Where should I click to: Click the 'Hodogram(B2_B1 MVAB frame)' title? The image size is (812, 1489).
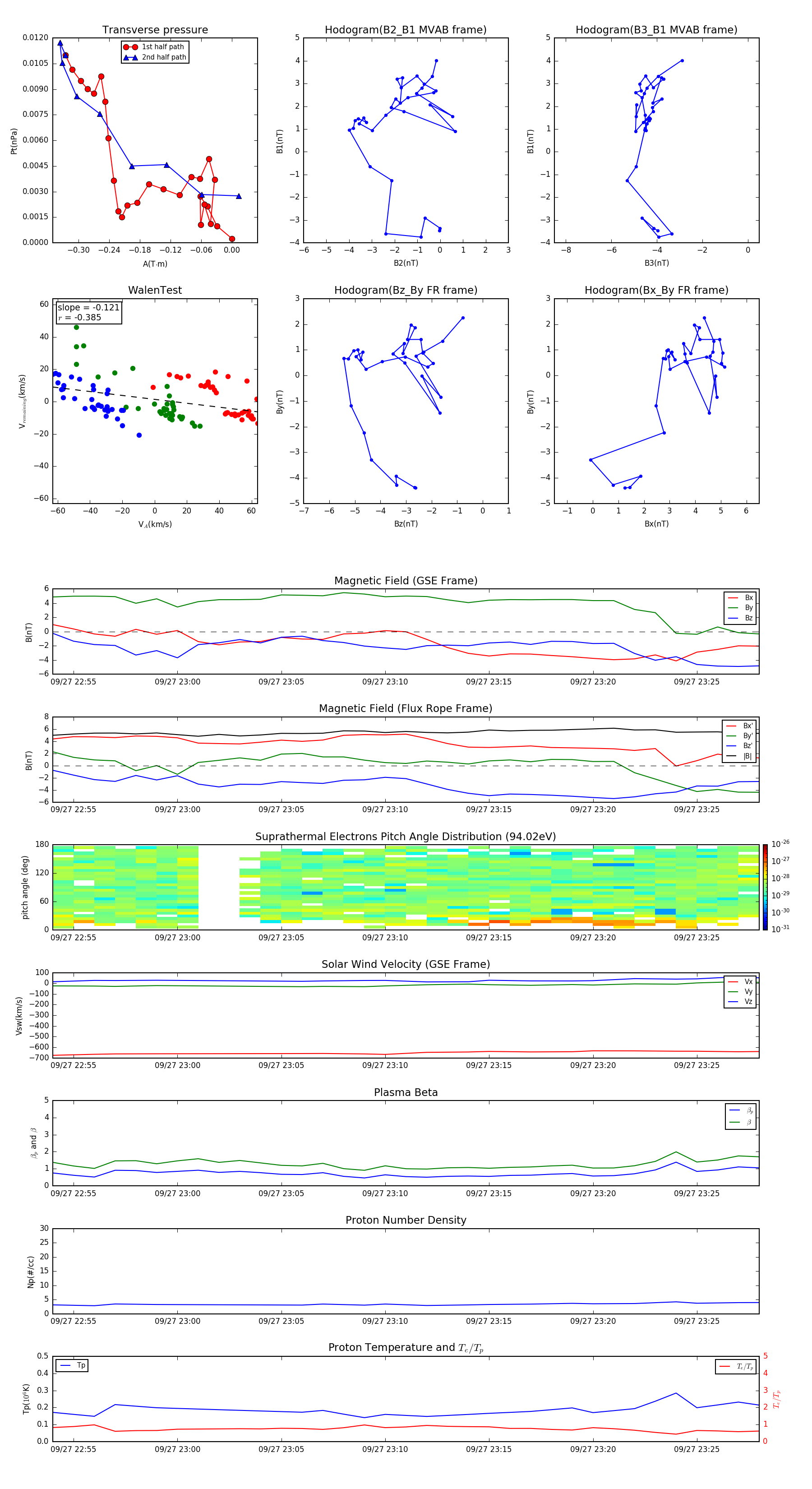click(x=406, y=30)
